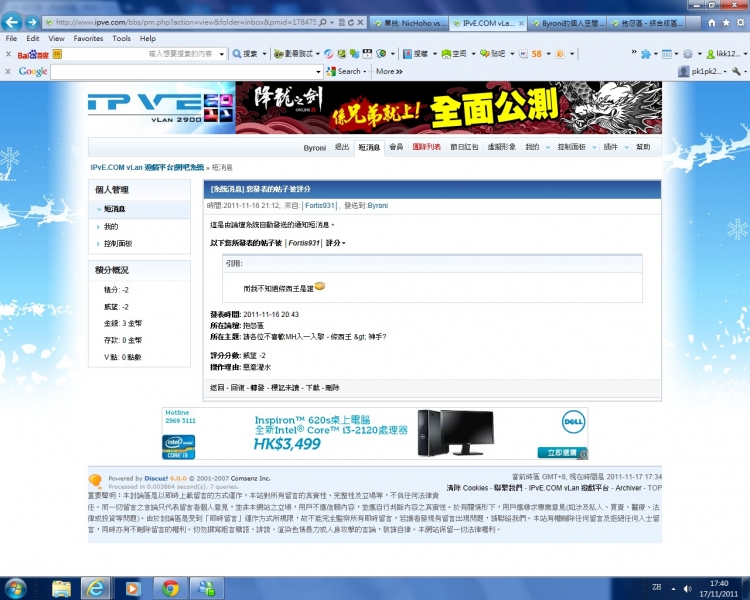Open the Tools menu

tap(121, 38)
